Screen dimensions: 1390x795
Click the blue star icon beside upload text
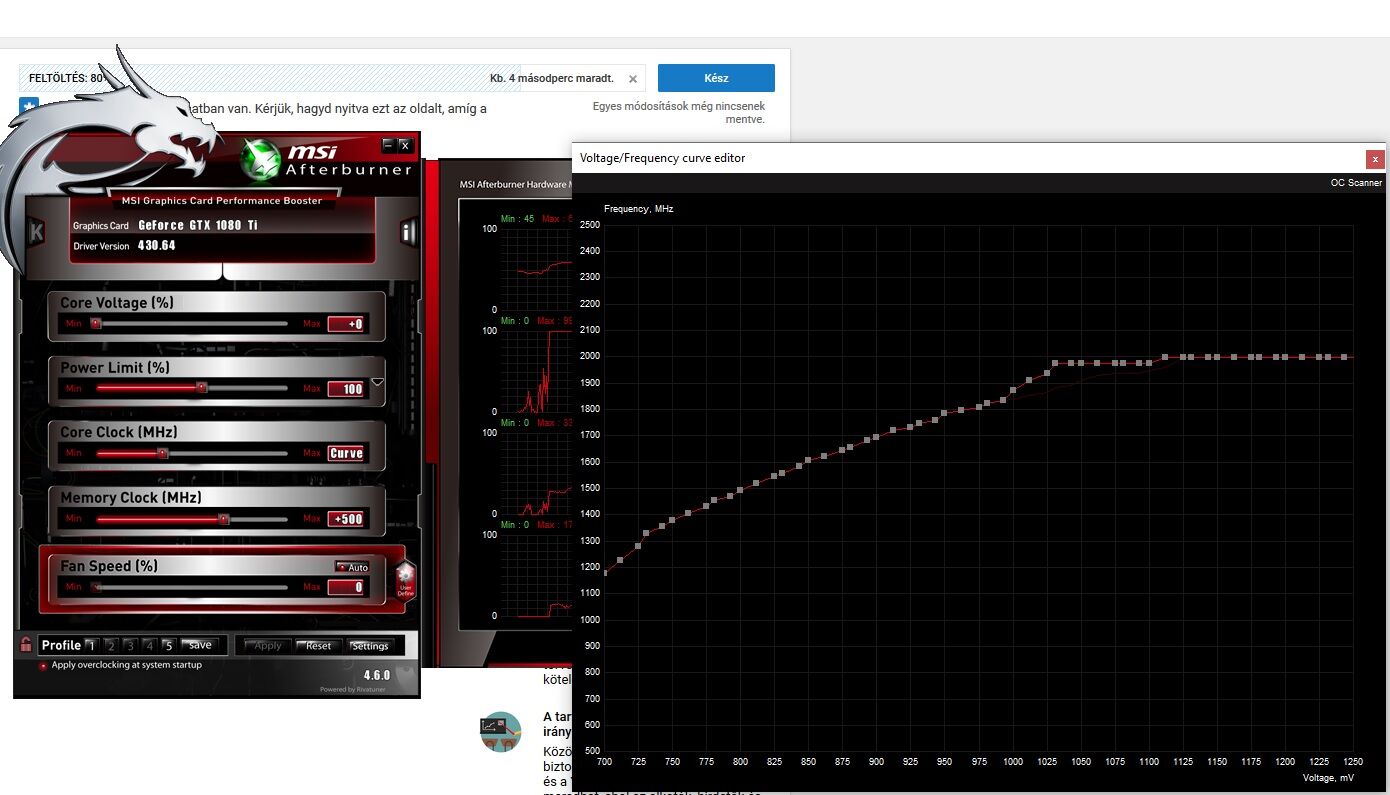(28, 106)
